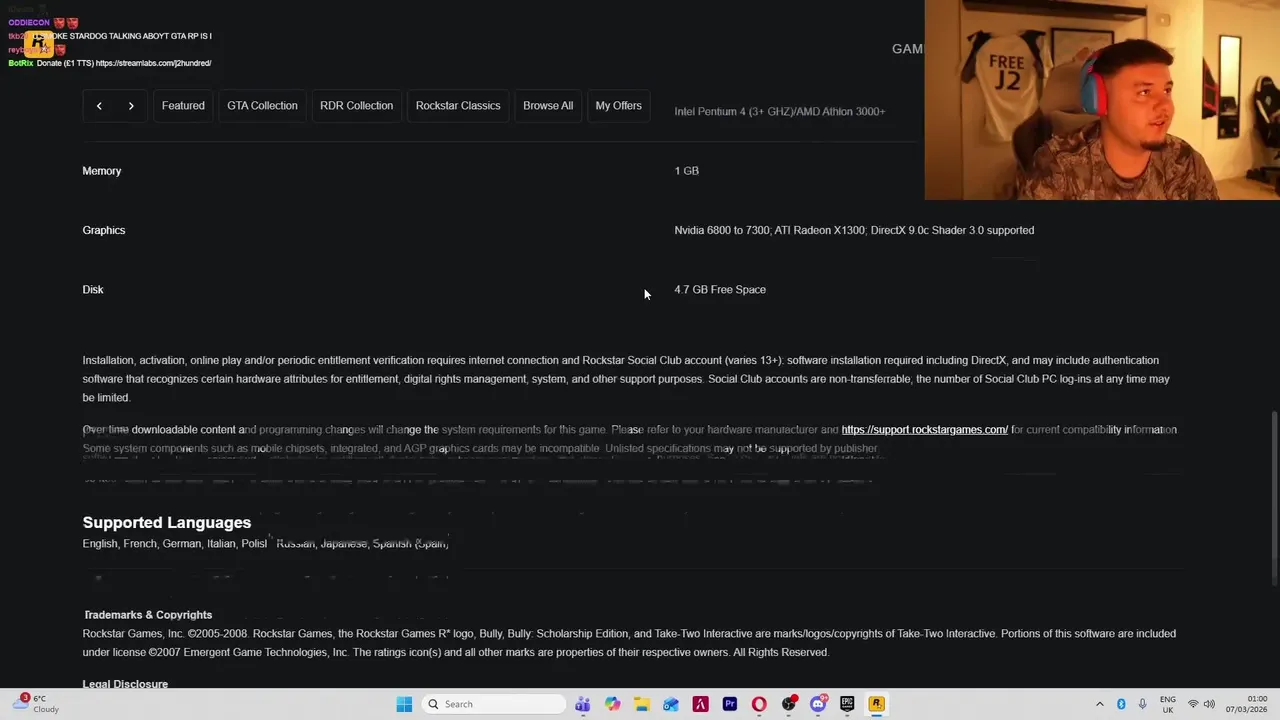
Task: Show hidden system tray icons
Action: (x=1100, y=704)
